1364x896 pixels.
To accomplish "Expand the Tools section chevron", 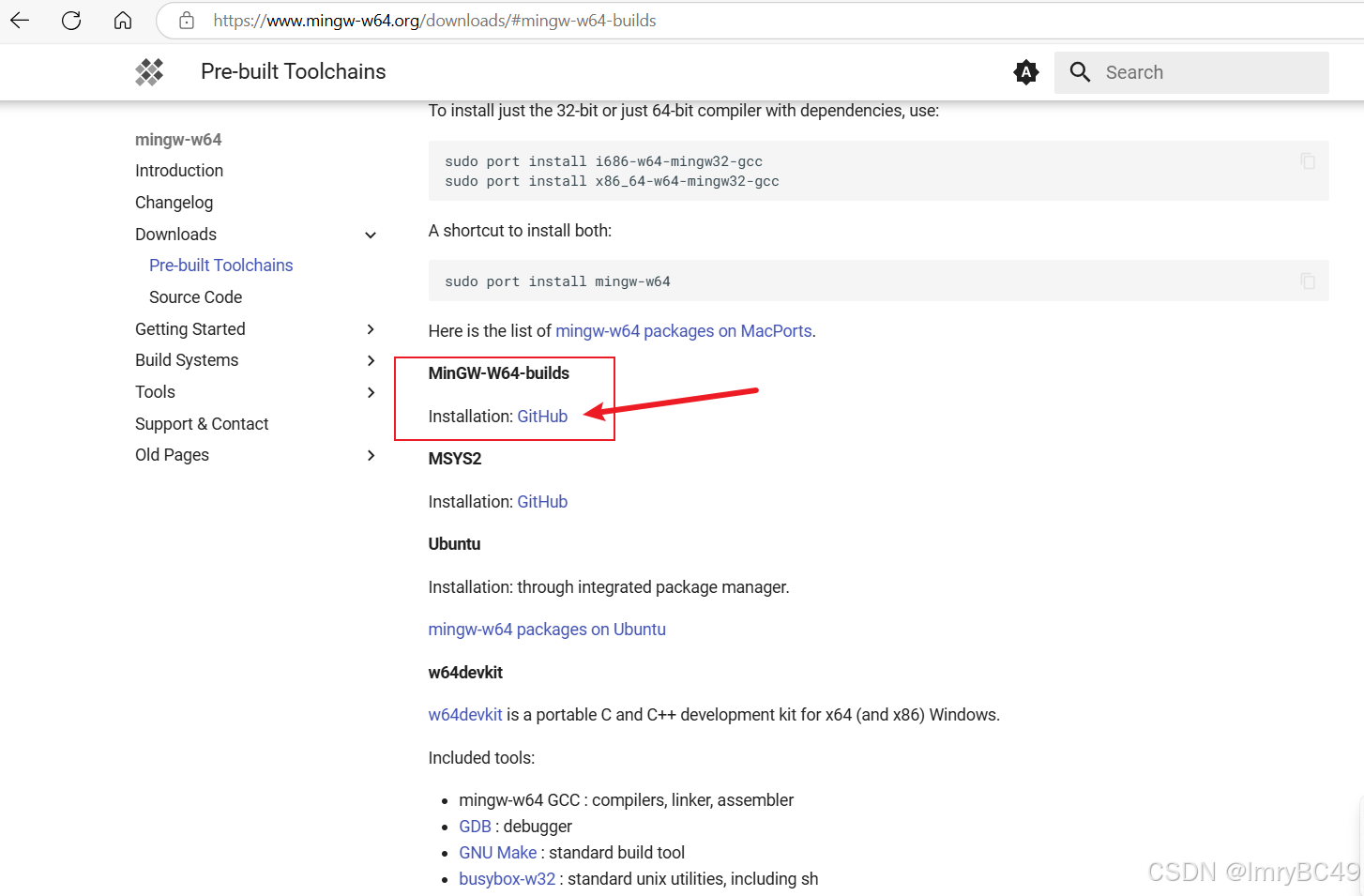I will point(371,392).
